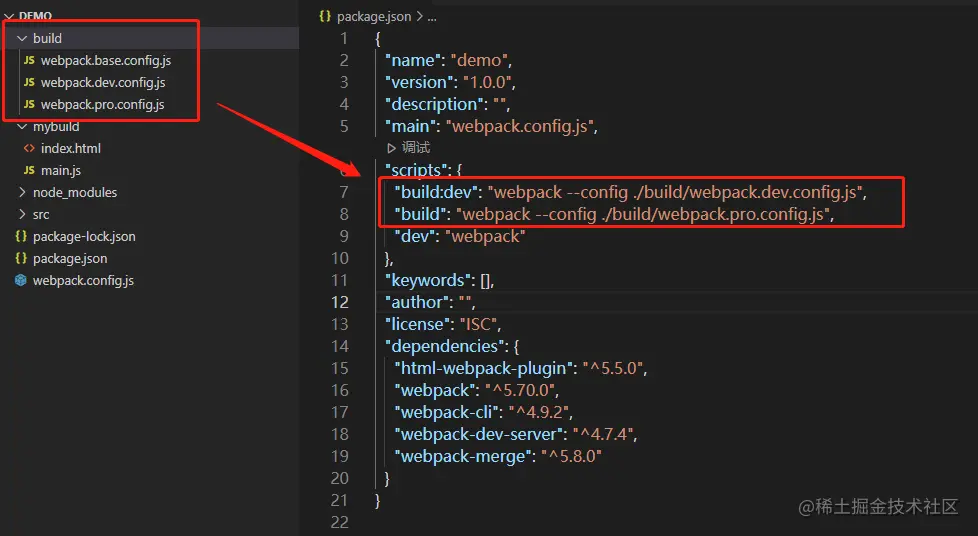Click the "build:dev" script key
Image resolution: width=978 pixels, height=536 pixels.
click(x=438, y=192)
